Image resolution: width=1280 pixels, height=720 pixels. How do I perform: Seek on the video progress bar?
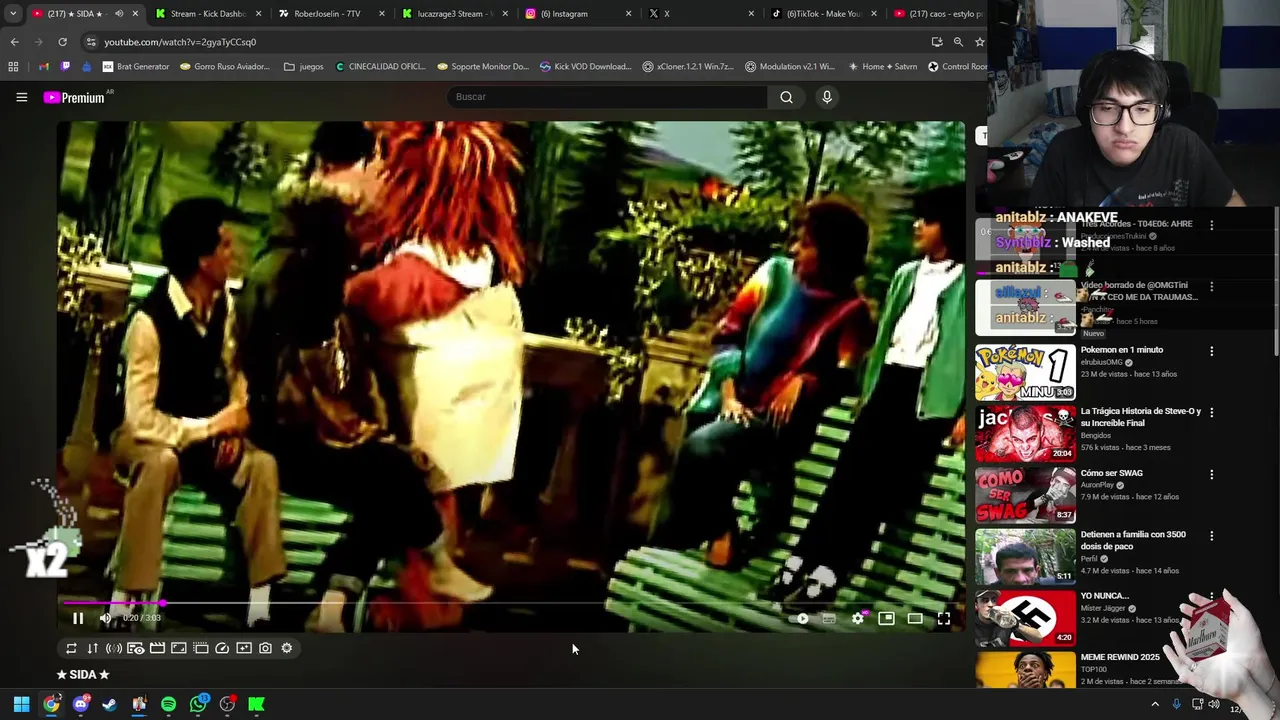[510, 603]
